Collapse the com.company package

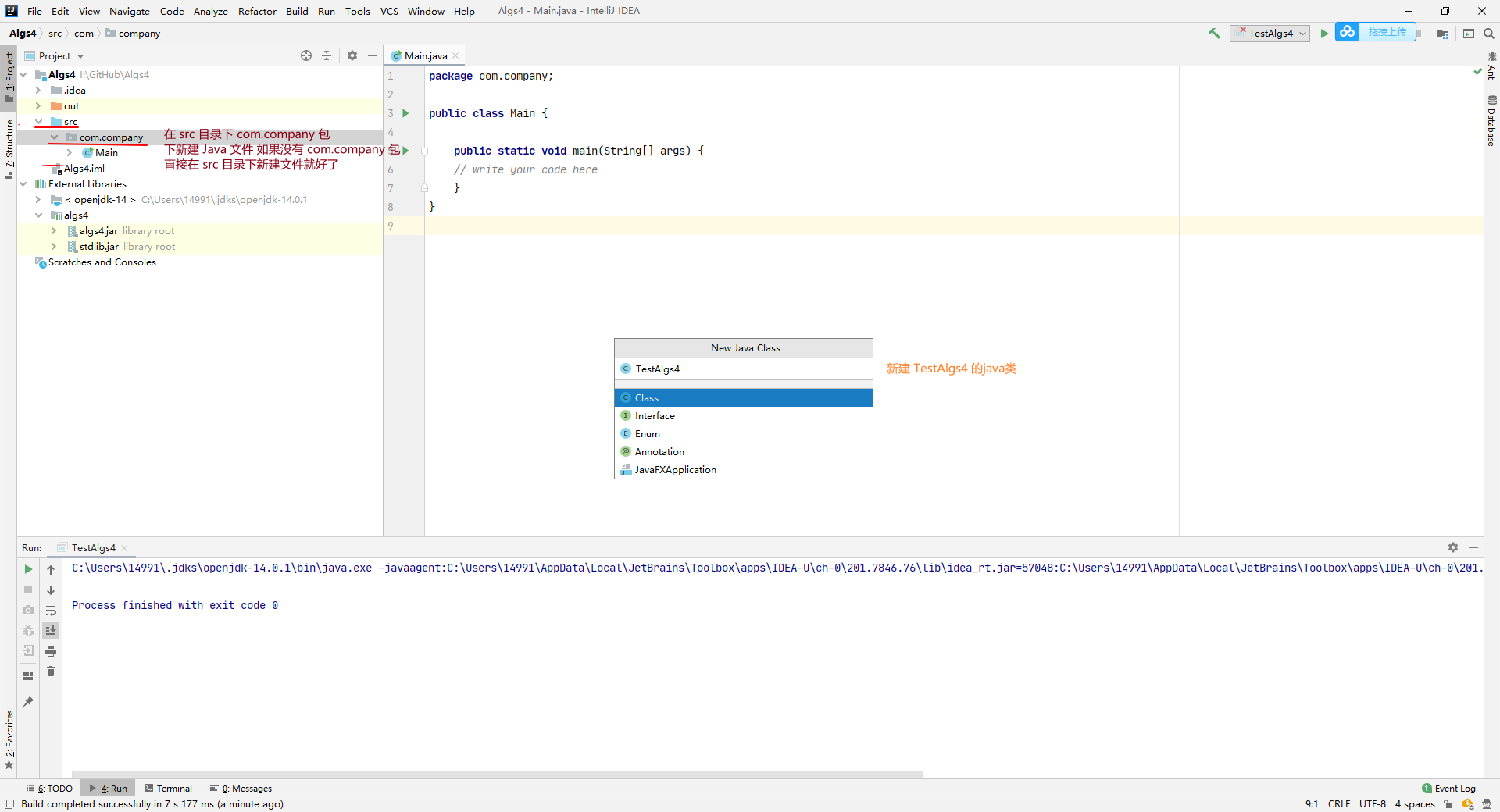(x=54, y=137)
